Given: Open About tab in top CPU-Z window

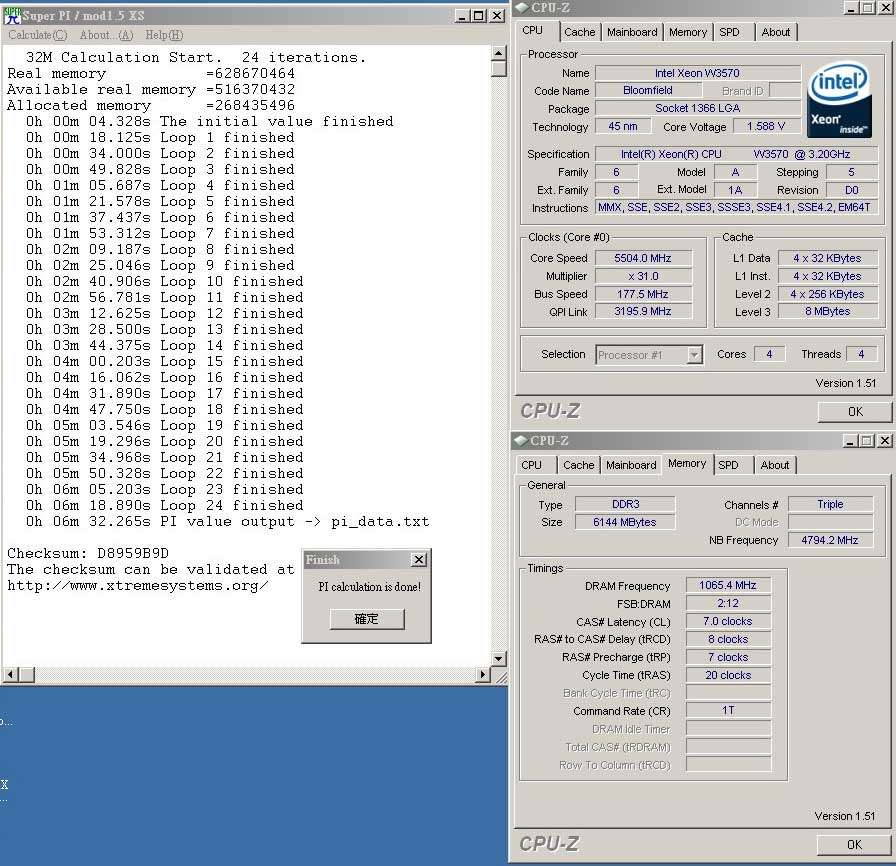Looking at the screenshot, I should 775,32.
